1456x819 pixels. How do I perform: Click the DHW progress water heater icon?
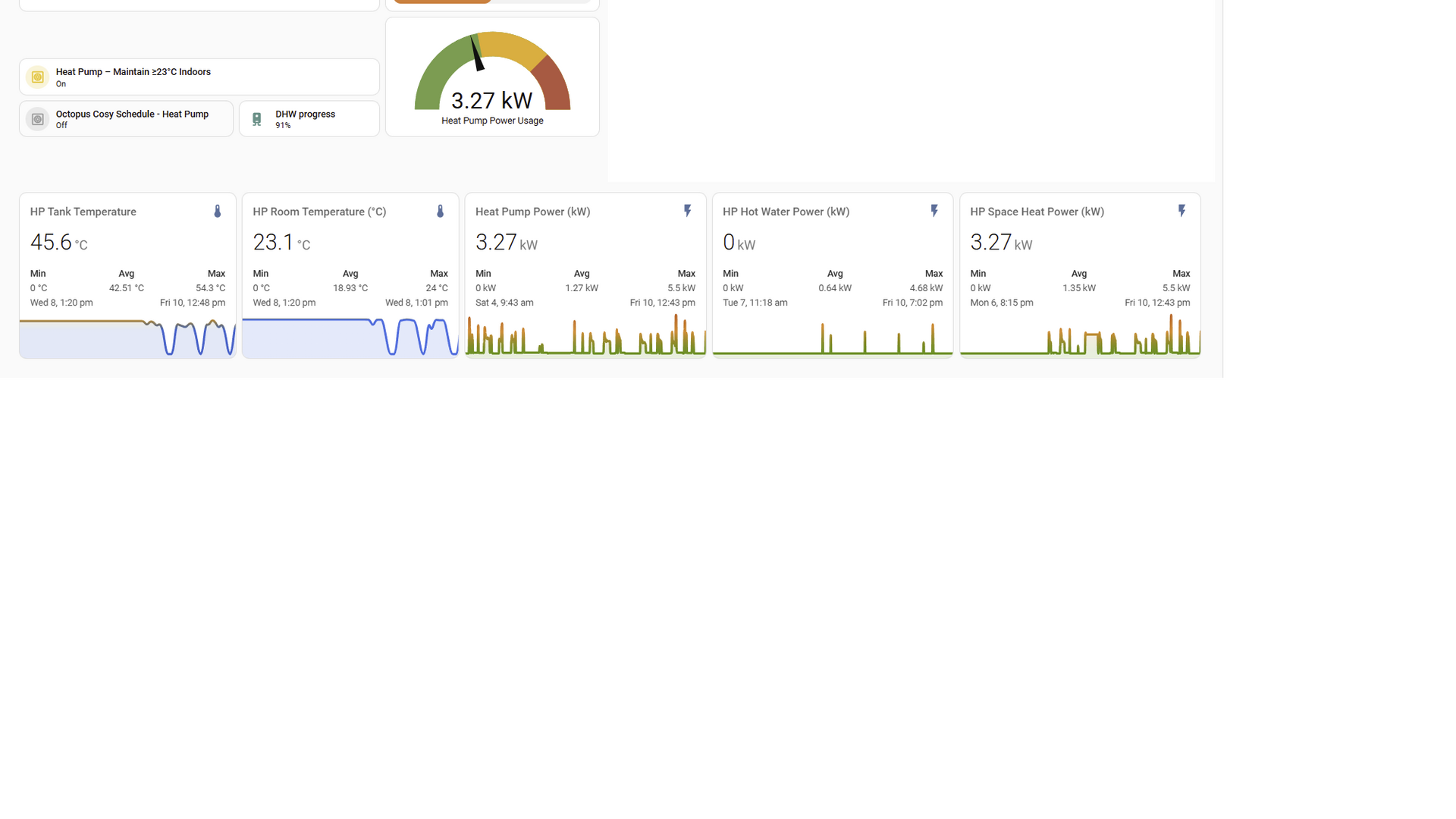(257, 120)
